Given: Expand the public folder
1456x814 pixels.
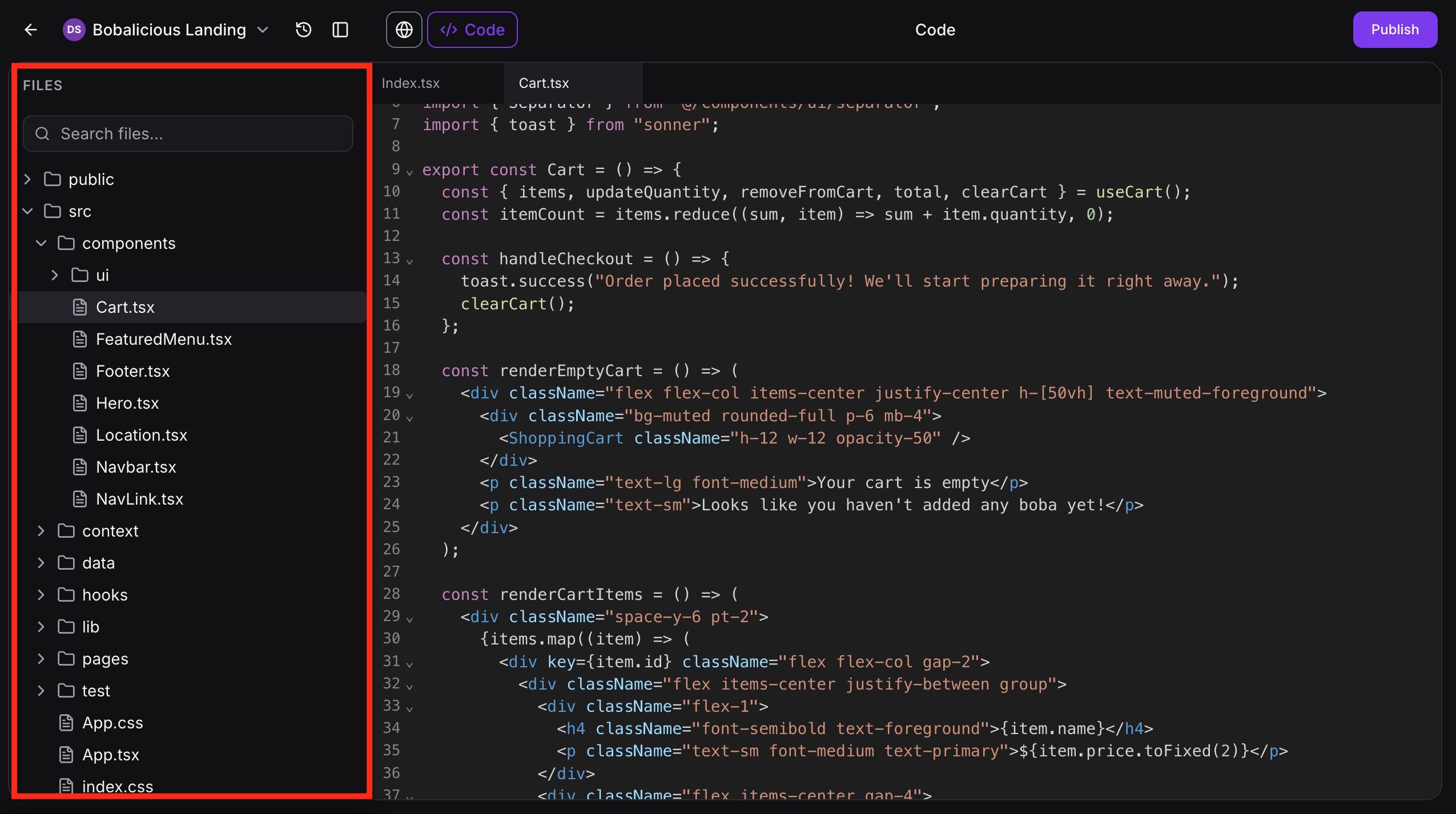Looking at the screenshot, I should 27,179.
